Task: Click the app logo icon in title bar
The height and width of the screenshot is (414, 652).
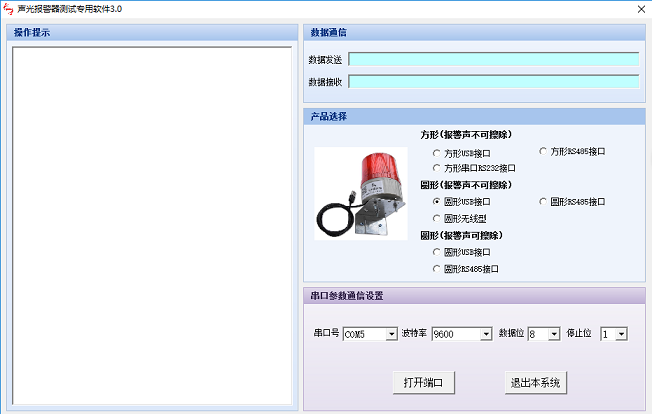Action: click(8, 9)
